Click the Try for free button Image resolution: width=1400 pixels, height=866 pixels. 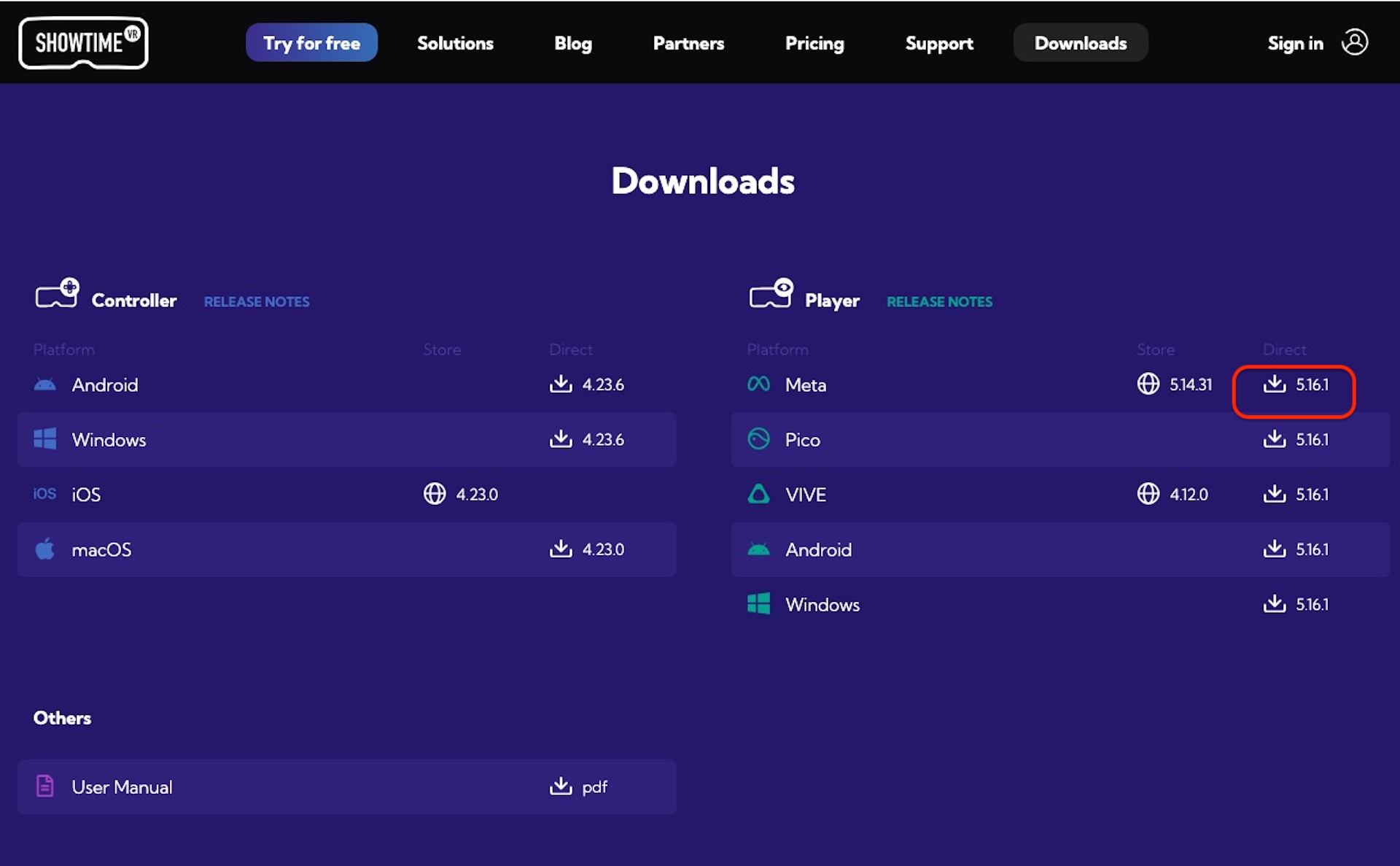311,43
